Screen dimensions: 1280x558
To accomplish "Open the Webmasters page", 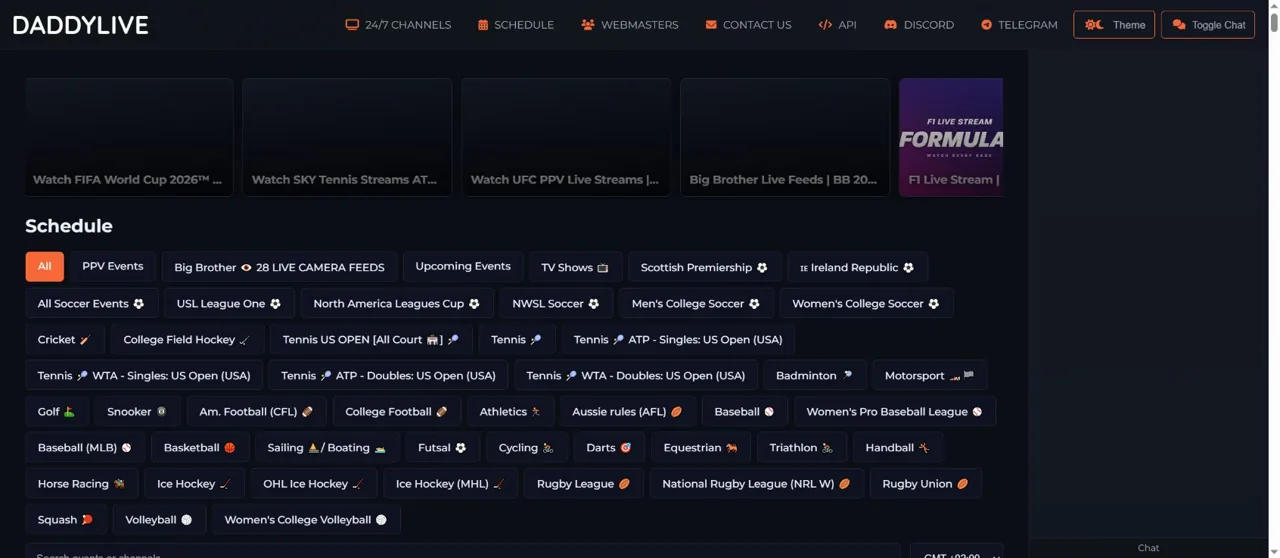I will tap(630, 25).
